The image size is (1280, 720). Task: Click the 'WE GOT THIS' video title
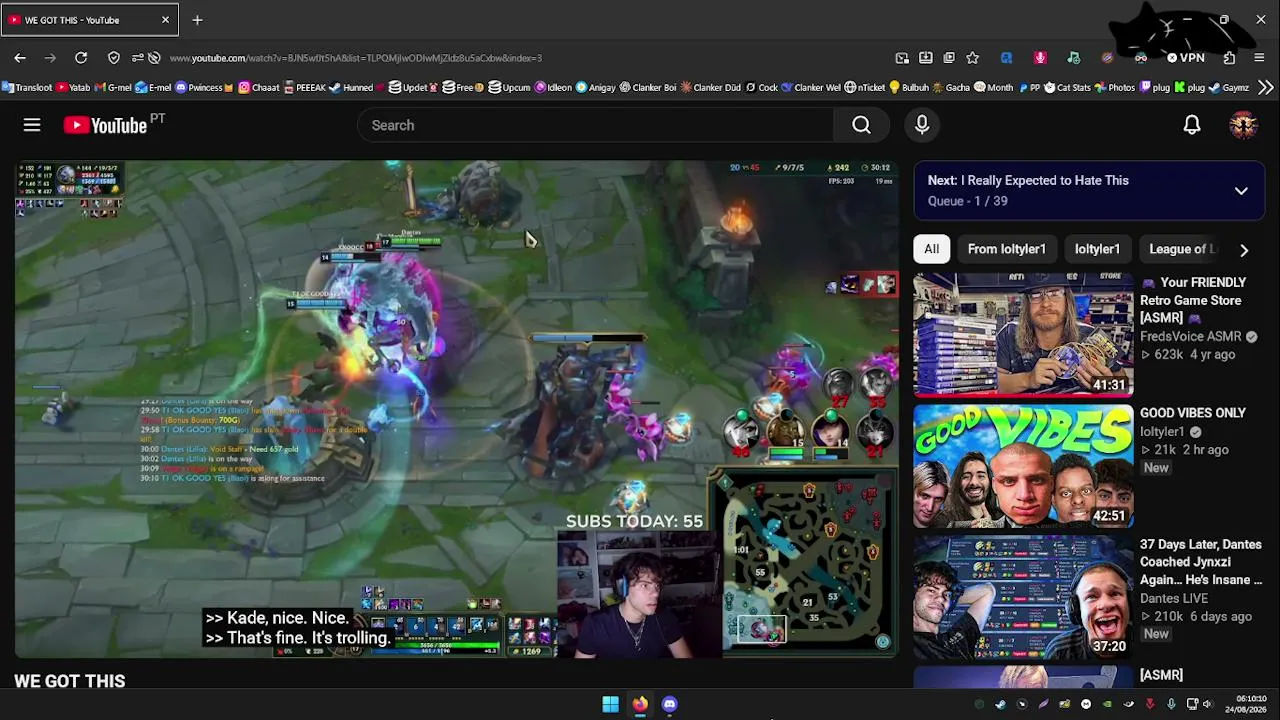point(70,682)
